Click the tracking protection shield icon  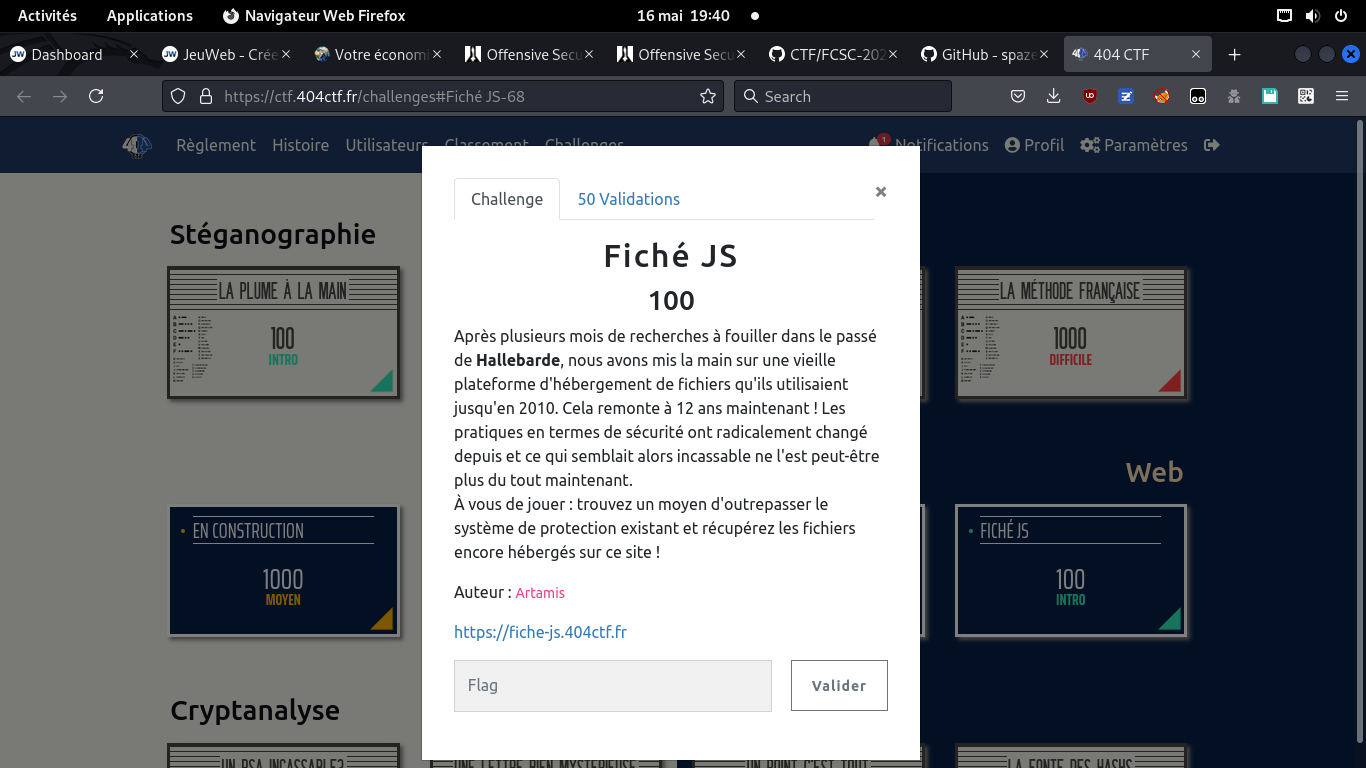coord(178,96)
